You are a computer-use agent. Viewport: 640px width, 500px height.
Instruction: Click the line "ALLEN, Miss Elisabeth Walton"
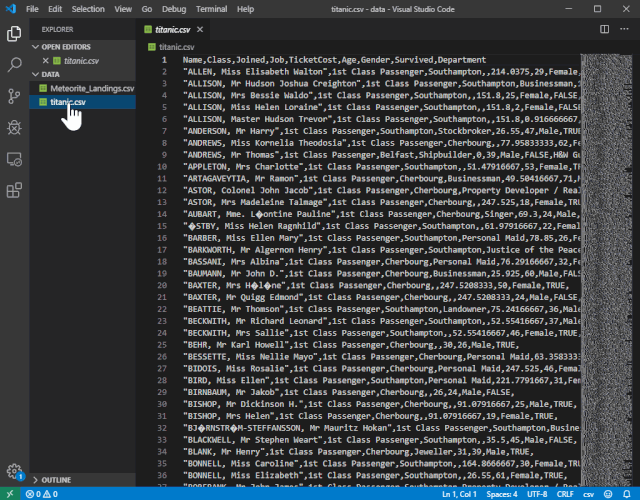coord(381,72)
